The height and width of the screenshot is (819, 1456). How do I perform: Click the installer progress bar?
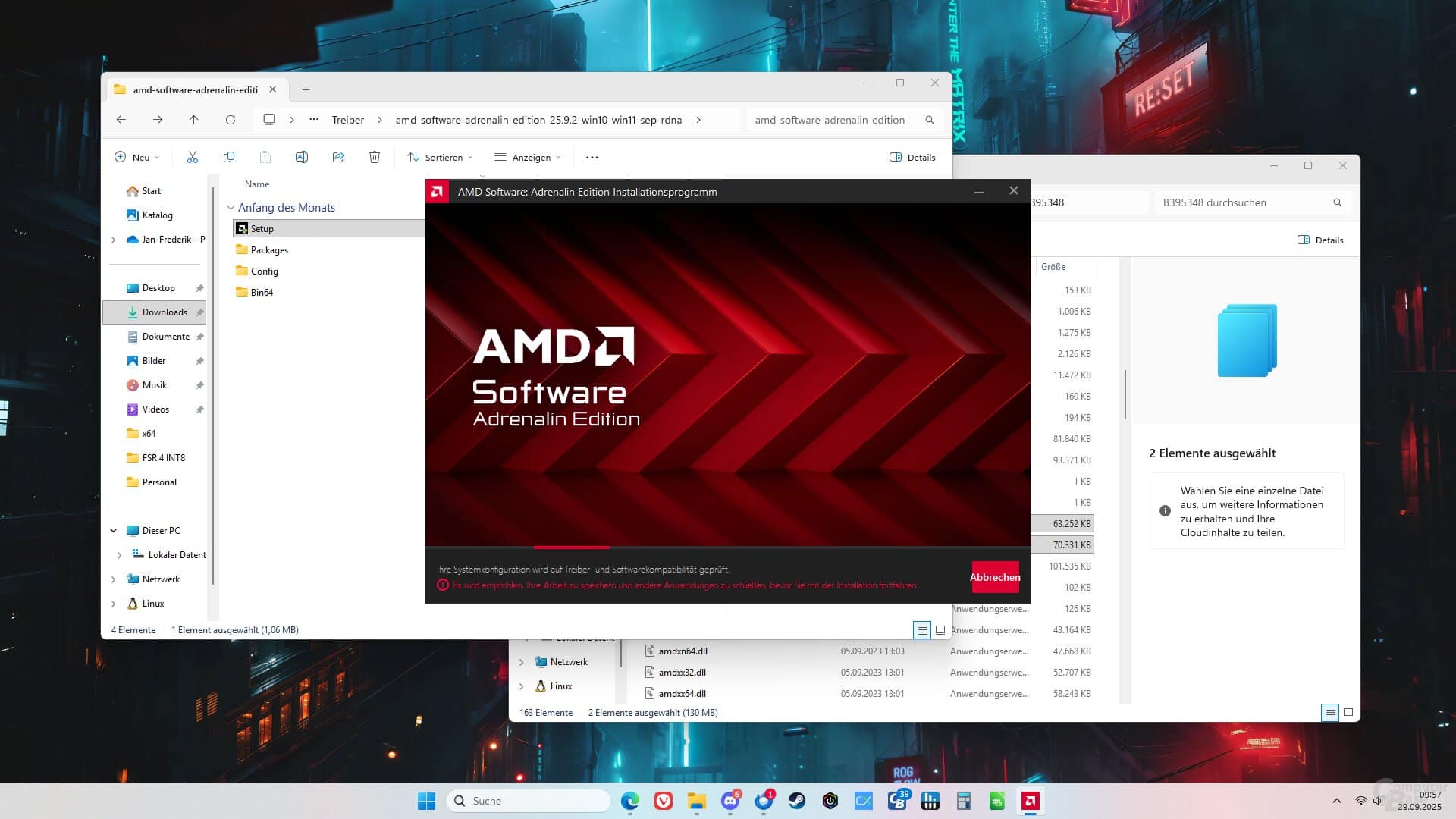click(x=572, y=547)
